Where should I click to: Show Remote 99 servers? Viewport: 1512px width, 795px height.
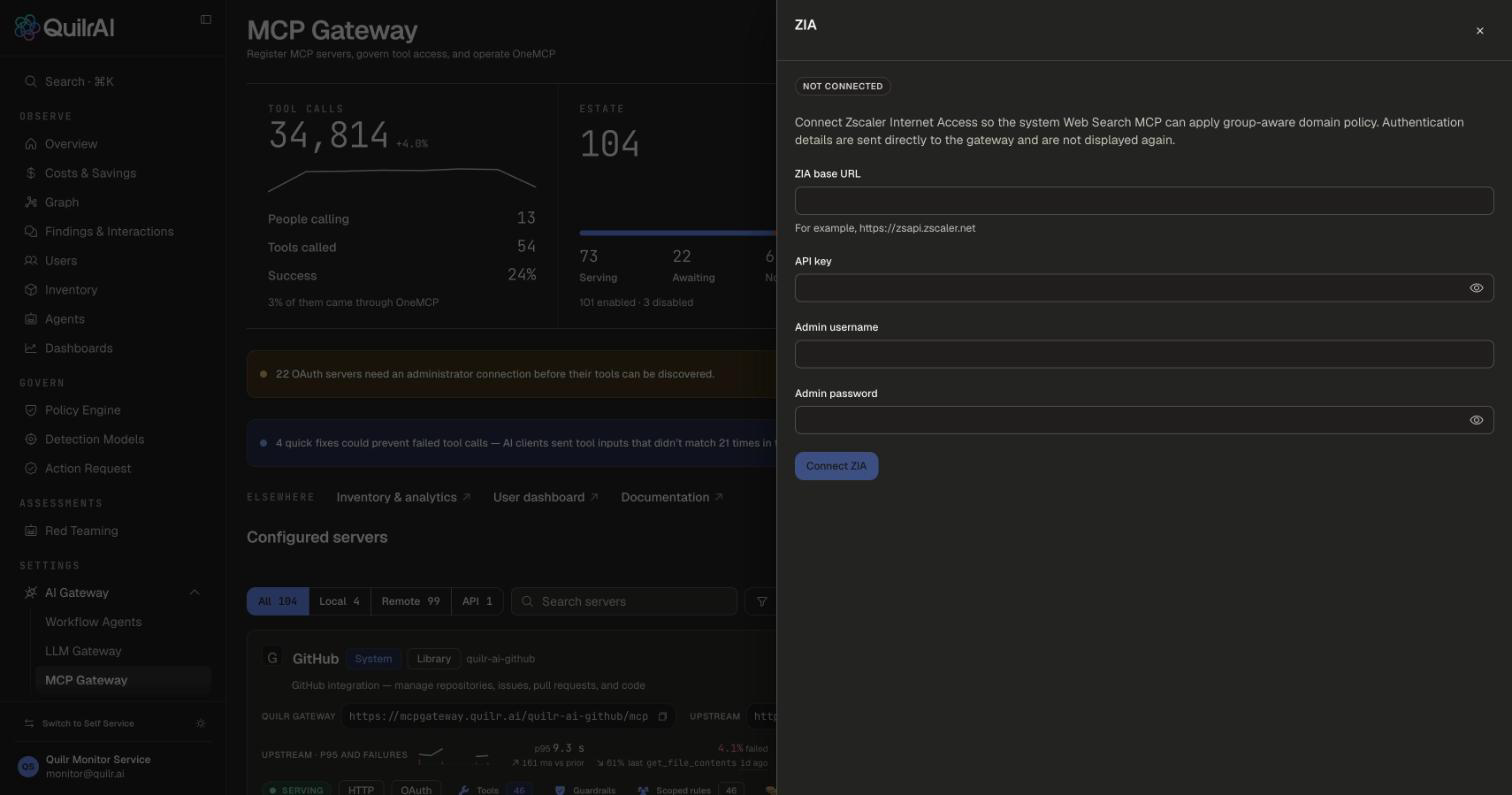(x=411, y=601)
